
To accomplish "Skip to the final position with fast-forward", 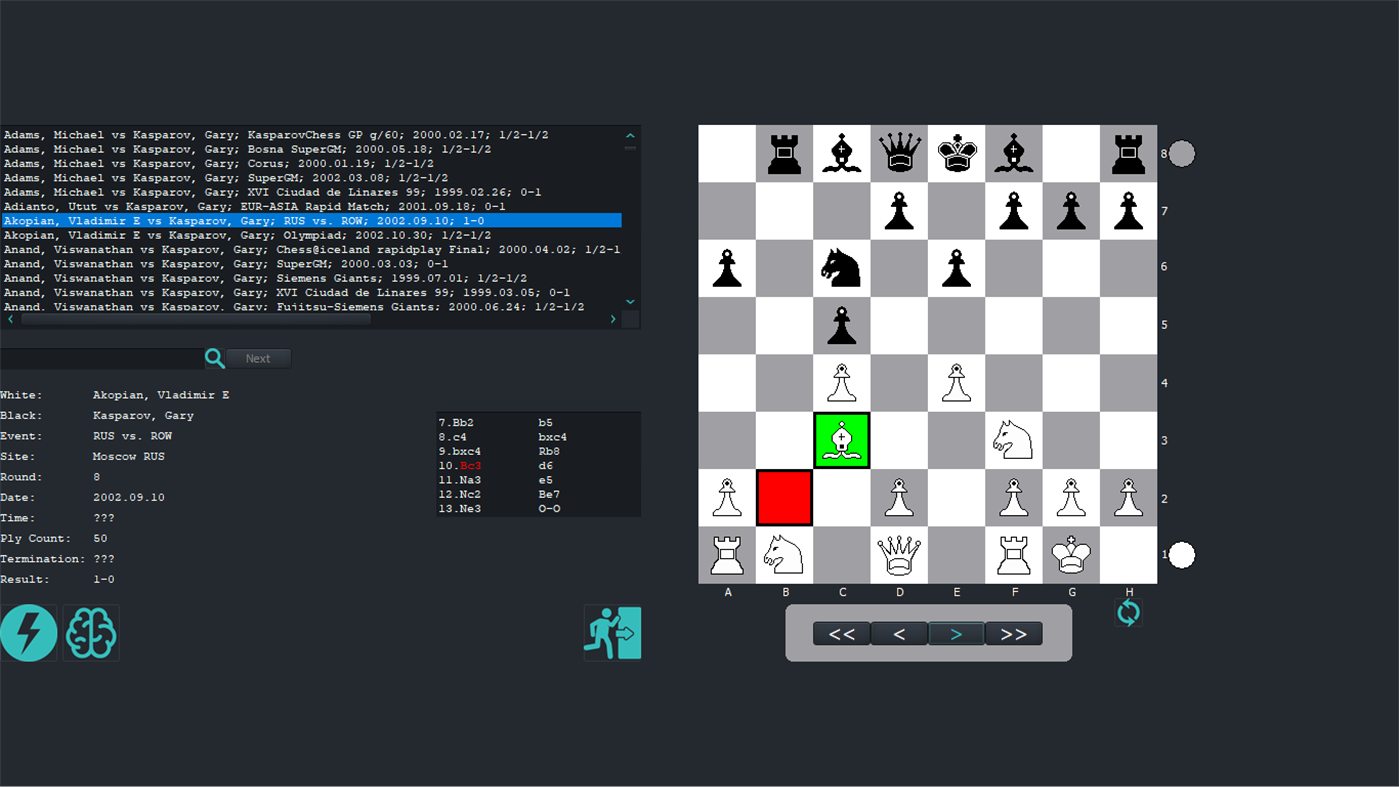I will [x=1013, y=633].
